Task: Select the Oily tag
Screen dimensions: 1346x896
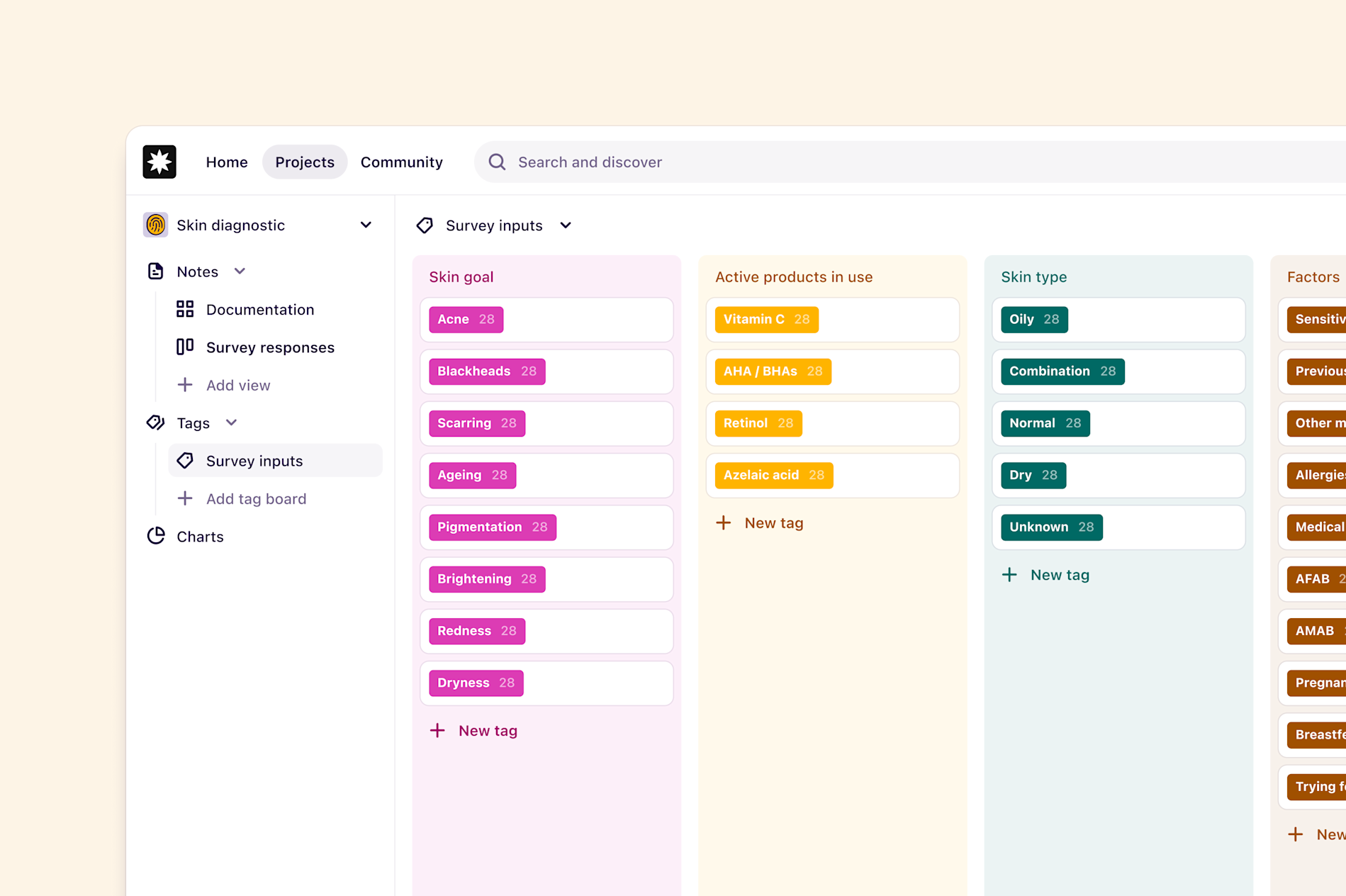Action: tap(1034, 320)
